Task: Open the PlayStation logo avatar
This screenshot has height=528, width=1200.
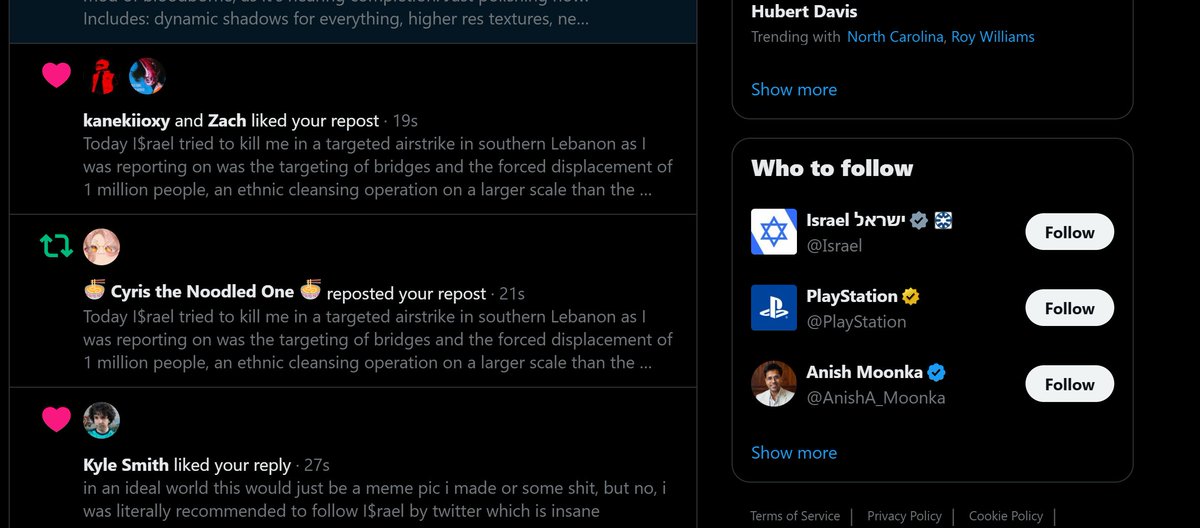Action: click(x=774, y=308)
